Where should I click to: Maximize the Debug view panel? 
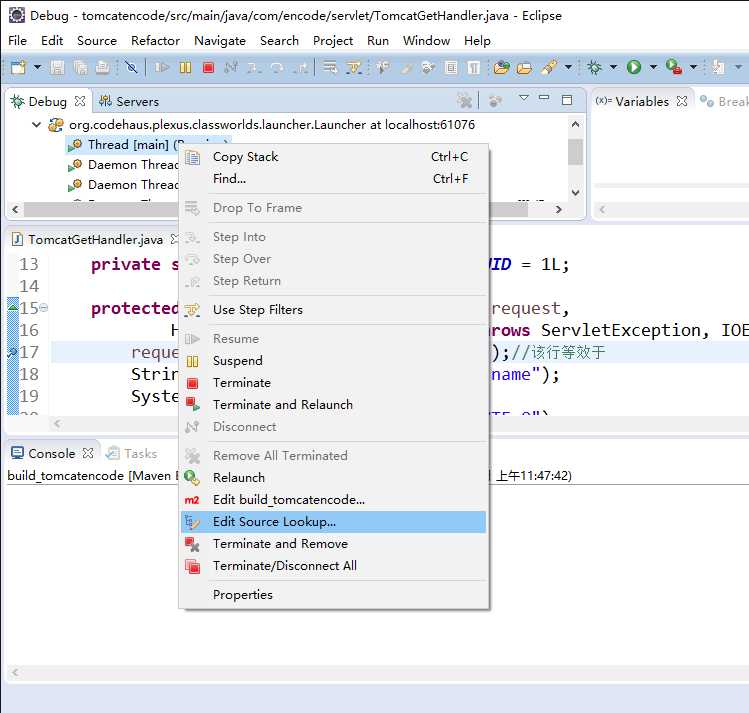coord(567,100)
